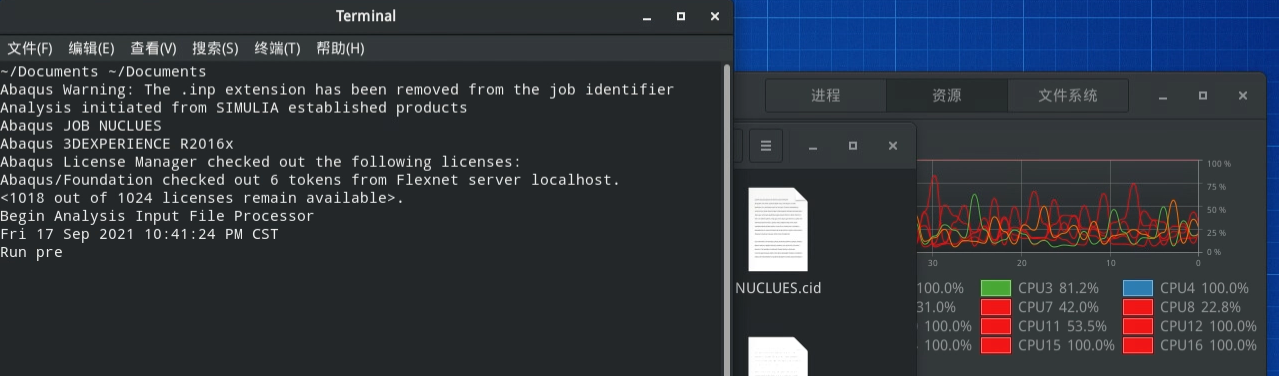Image resolution: width=1279 pixels, height=376 pixels.
Task: Pick the CPU3 green color swatch
Action: [x=995, y=288]
